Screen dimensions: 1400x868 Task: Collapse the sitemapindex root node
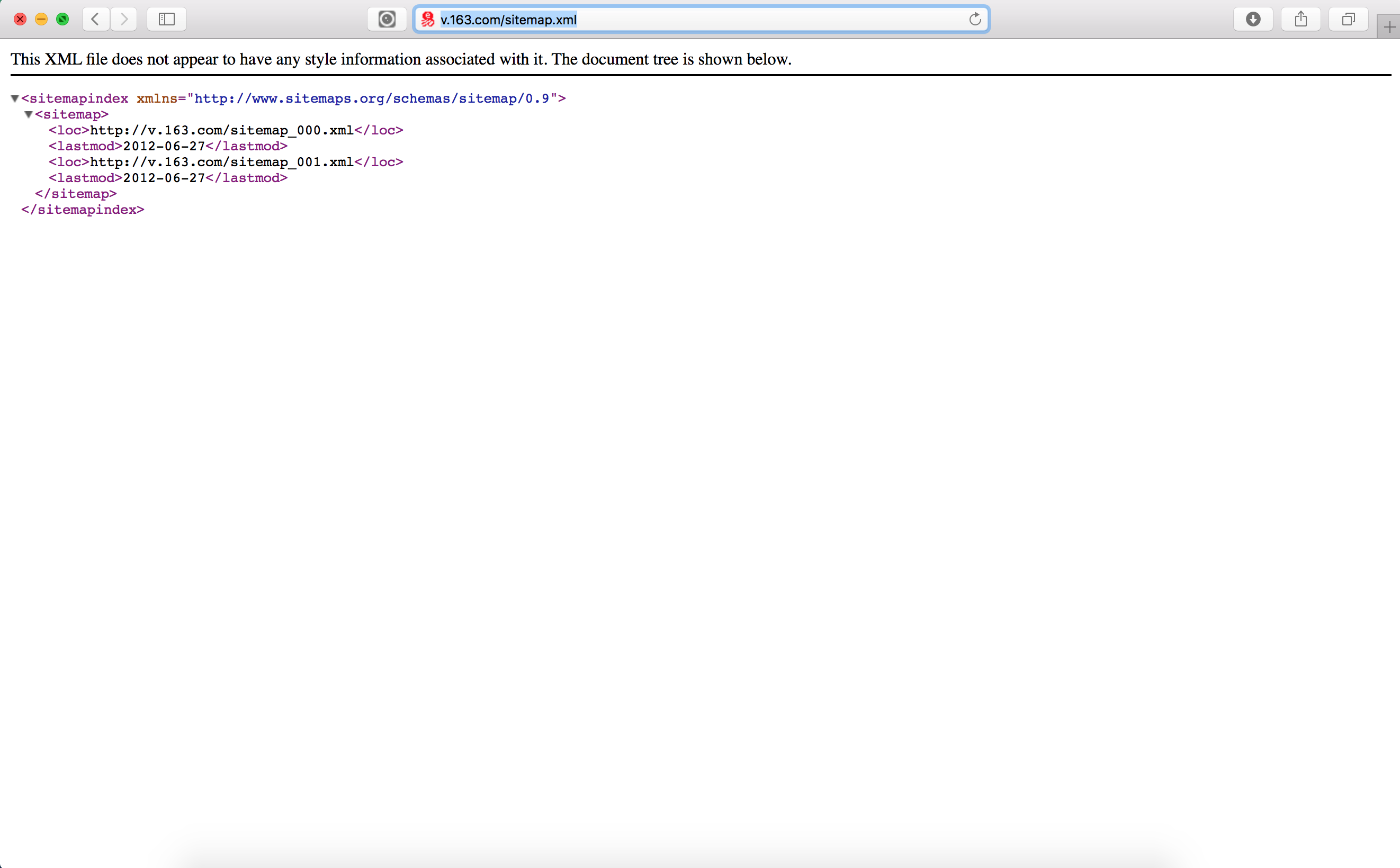[x=15, y=99]
